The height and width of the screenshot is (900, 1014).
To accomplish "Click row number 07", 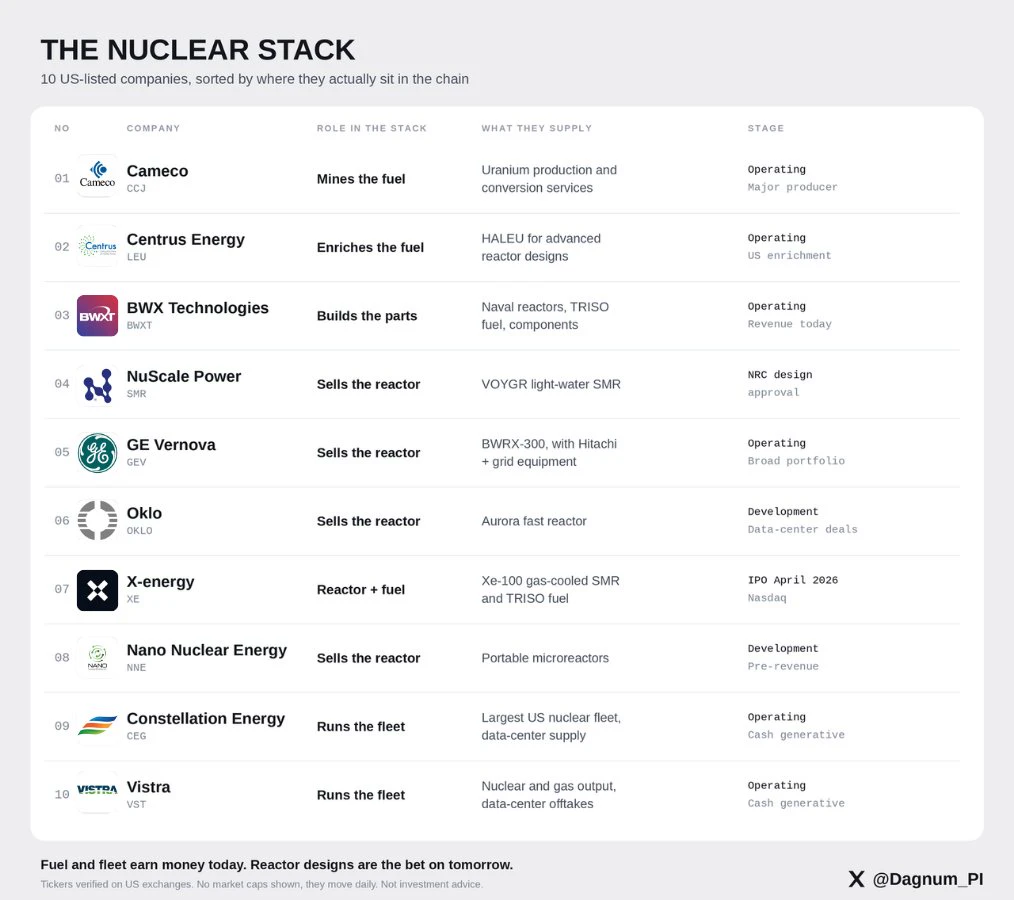I will (x=62, y=589).
